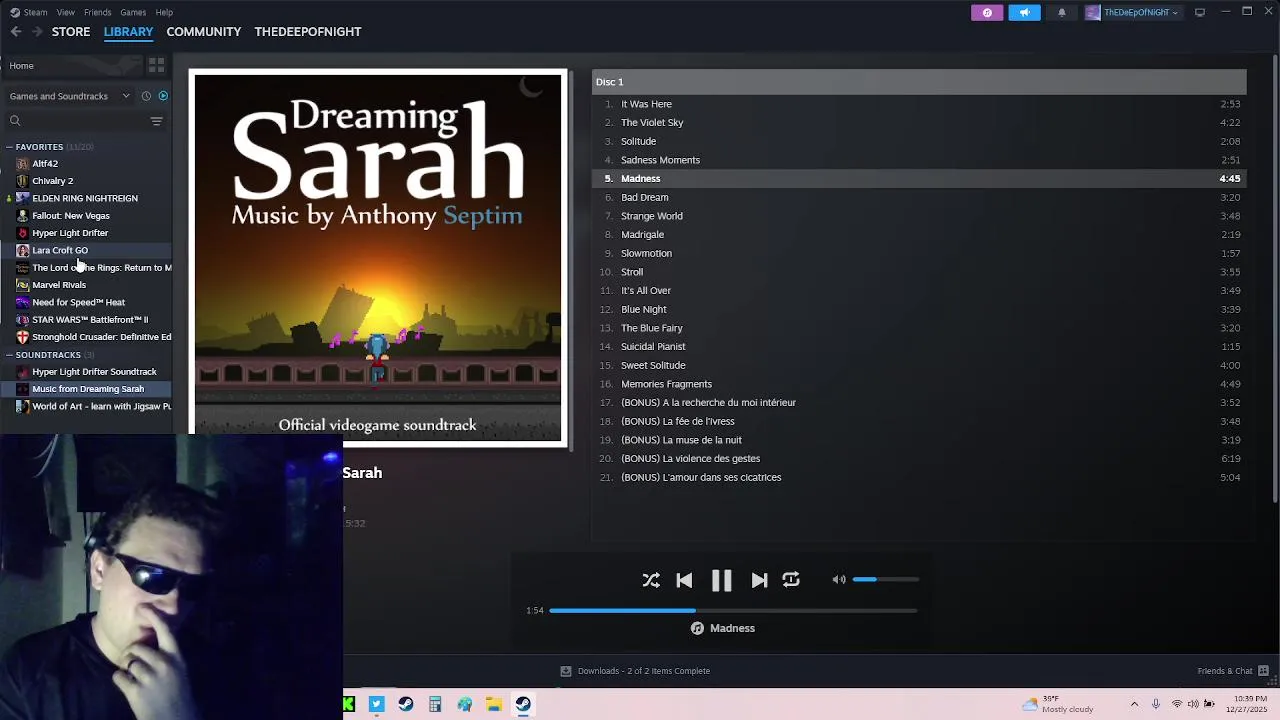Click the Disc 1 header
This screenshot has height=720, width=1280.
coord(919,82)
